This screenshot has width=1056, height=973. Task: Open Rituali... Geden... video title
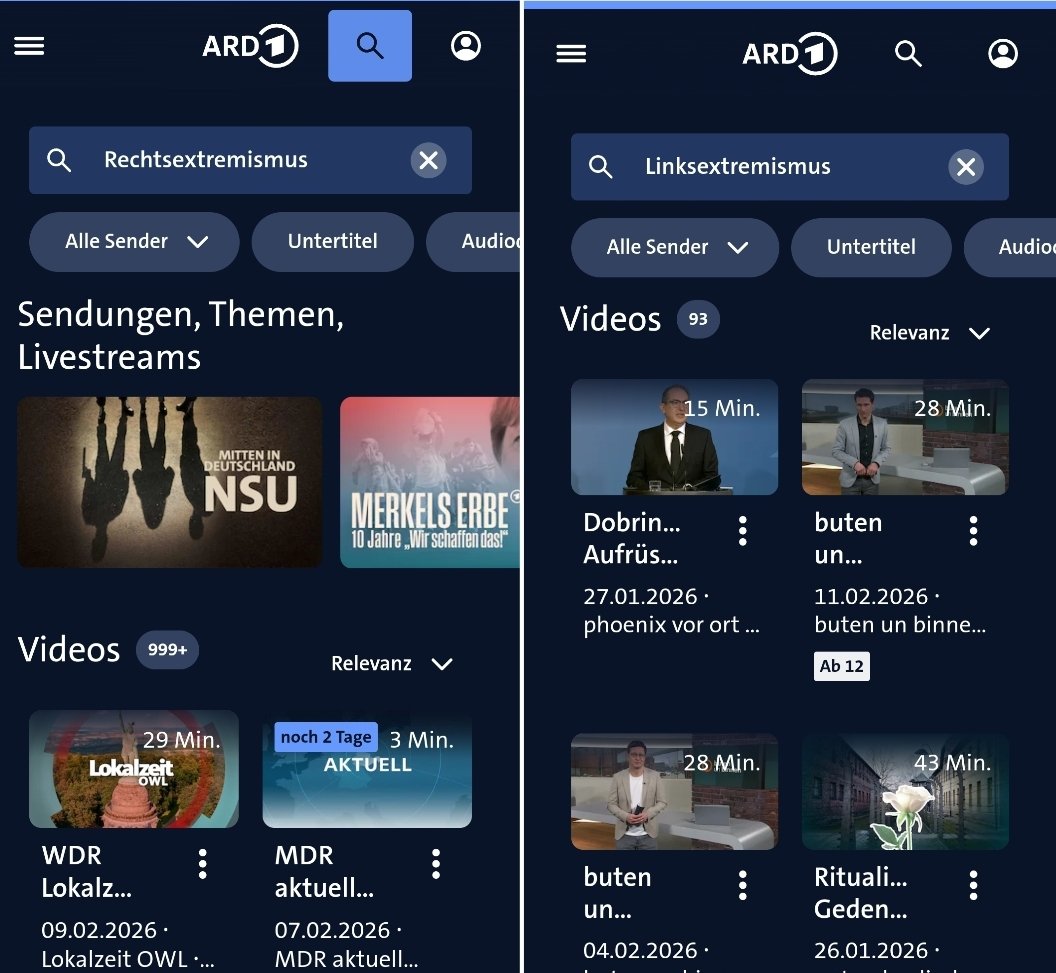tap(861, 893)
